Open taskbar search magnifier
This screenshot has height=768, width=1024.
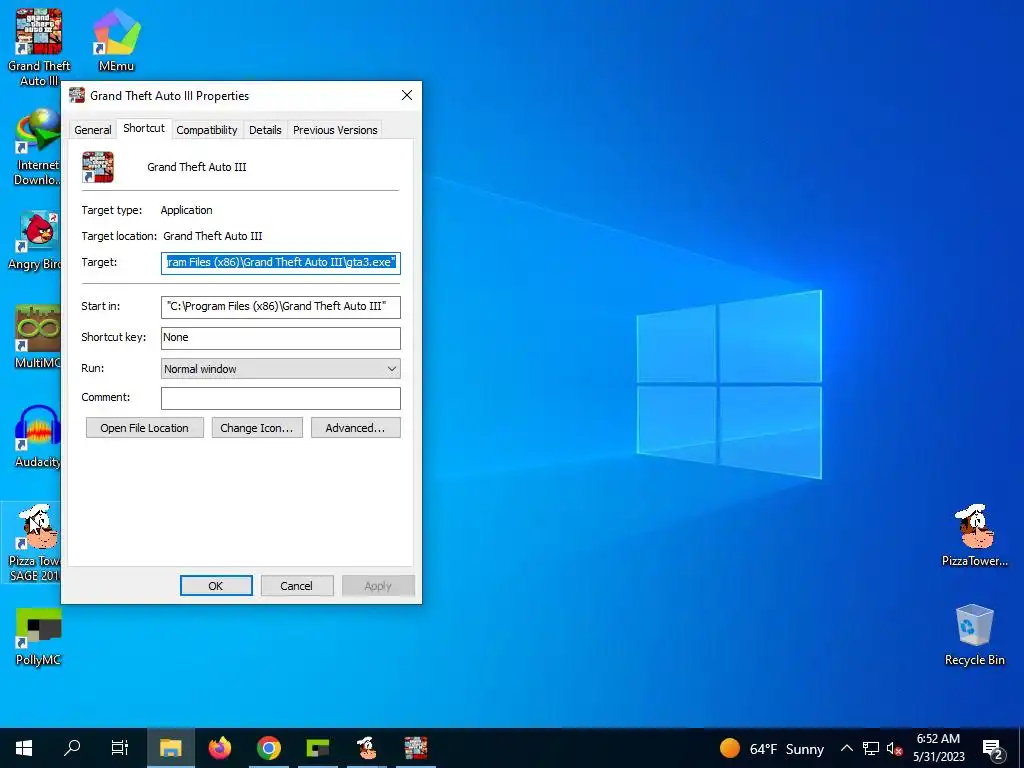coord(72,748)
